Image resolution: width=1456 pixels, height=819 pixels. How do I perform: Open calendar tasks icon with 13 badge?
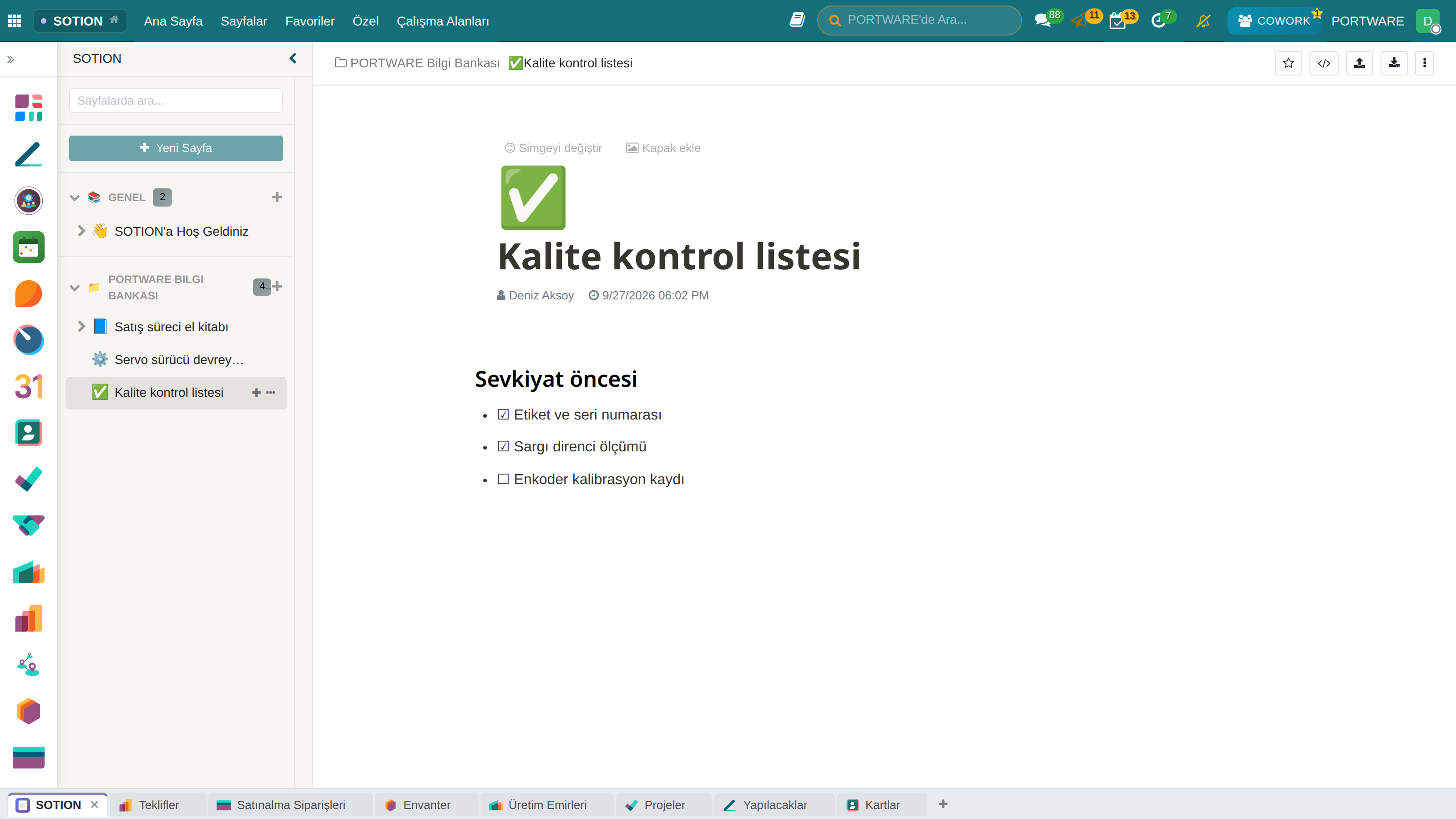click(1118, 21)
